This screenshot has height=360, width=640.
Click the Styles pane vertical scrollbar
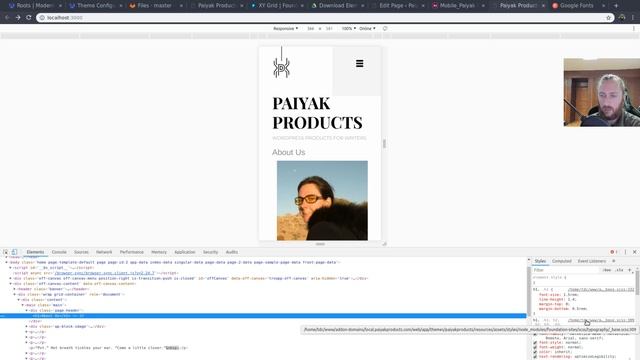pyautogui.click(x=637, y=282)
